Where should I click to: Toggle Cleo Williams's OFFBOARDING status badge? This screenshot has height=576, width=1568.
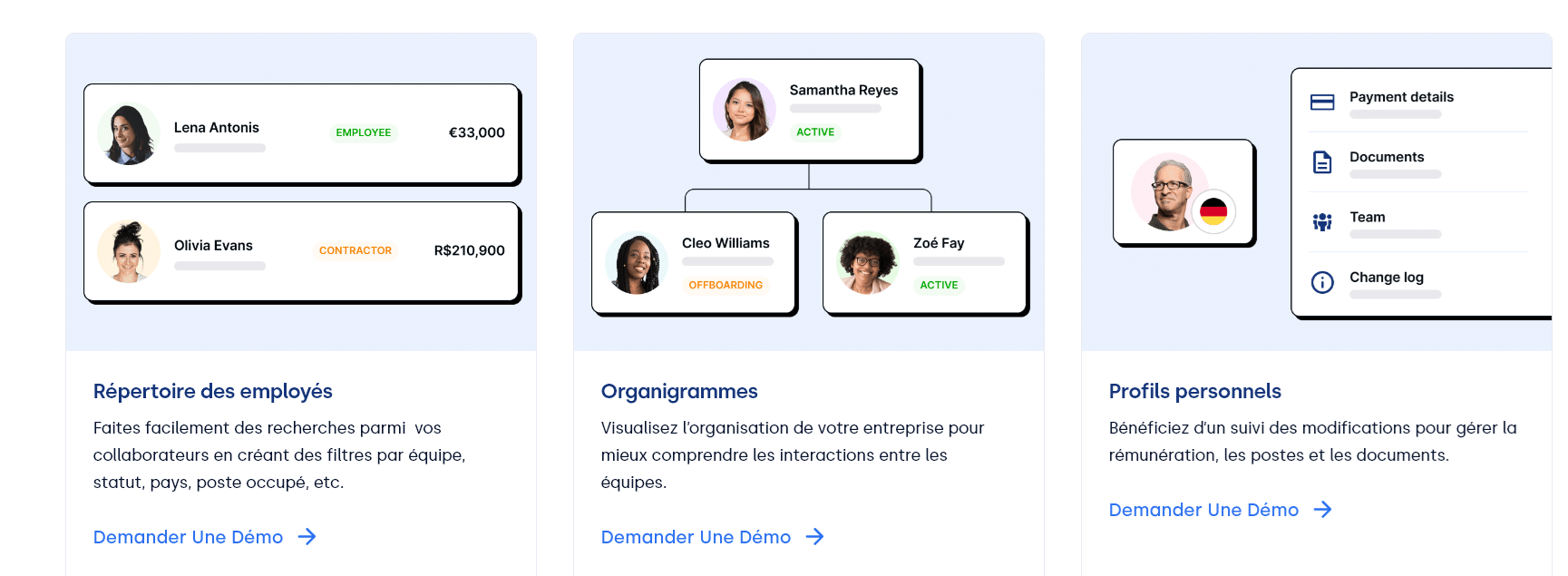[x=724, y=284]
